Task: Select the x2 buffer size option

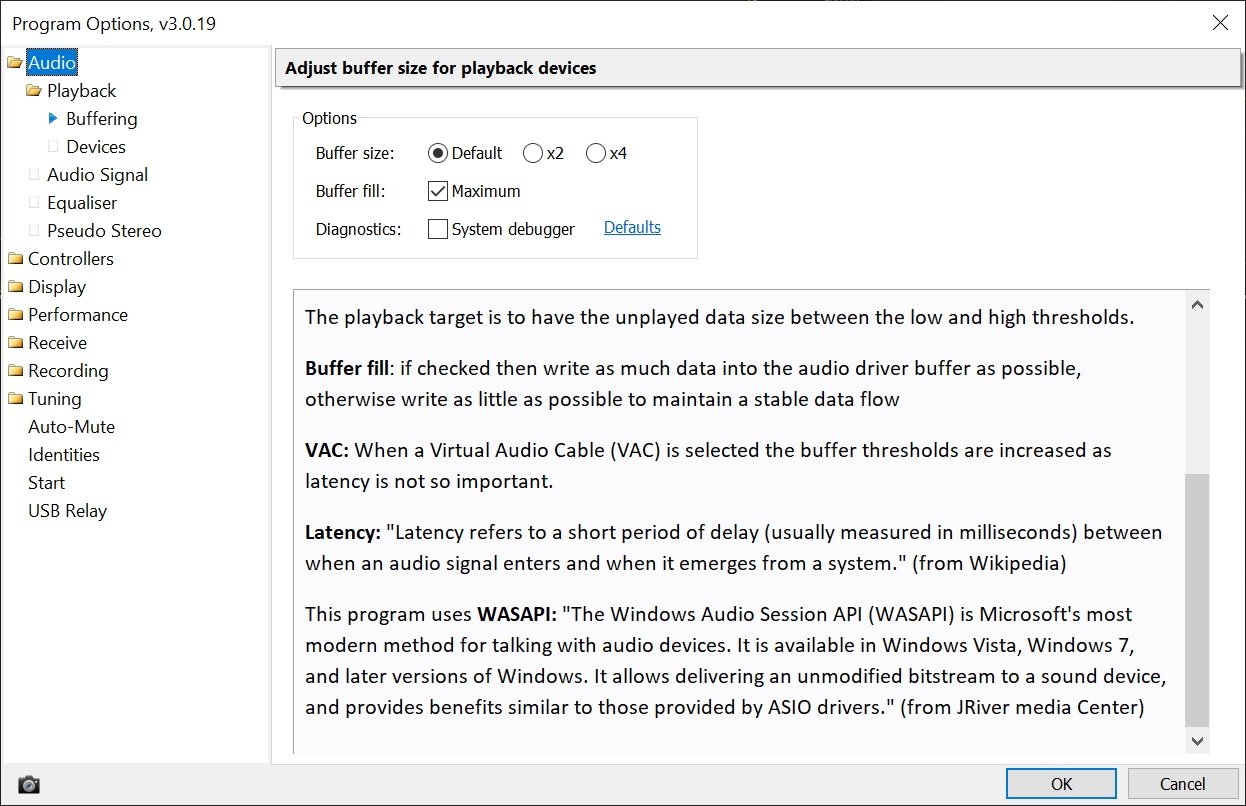Action: (531, 153)
